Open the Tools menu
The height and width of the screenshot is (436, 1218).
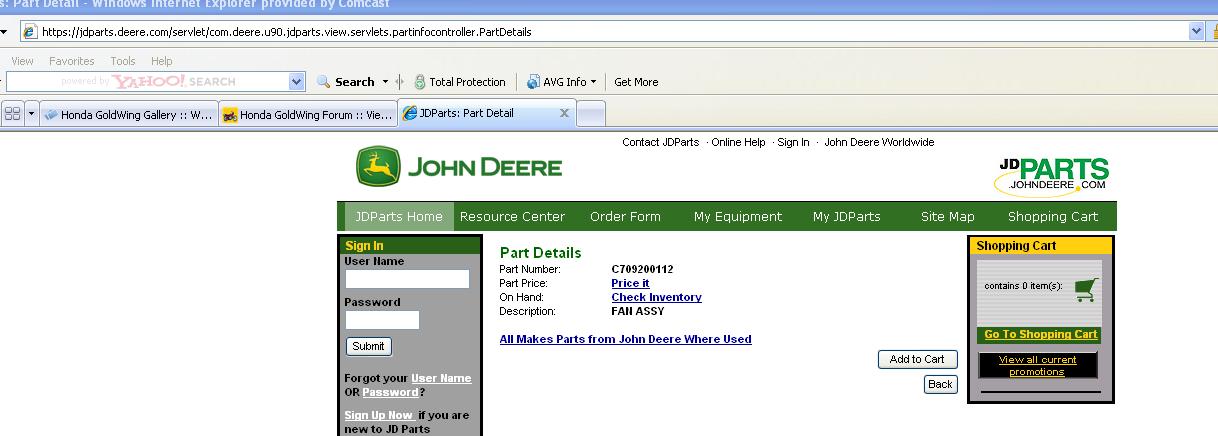pos(123,61)
